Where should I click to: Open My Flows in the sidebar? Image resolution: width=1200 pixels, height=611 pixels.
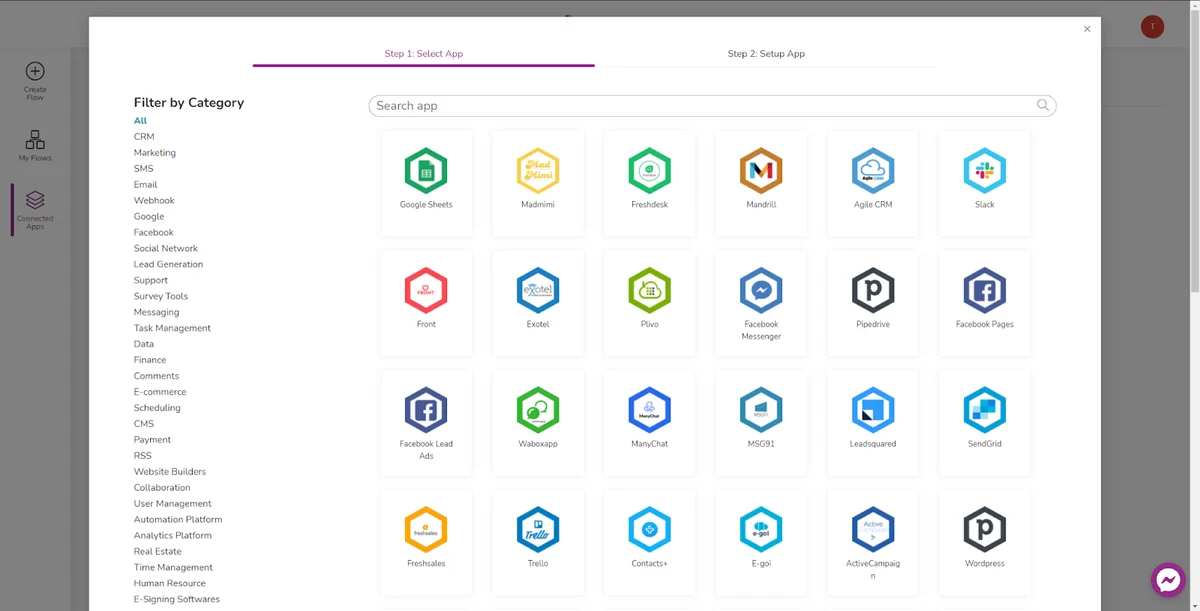tap(35, 146)
